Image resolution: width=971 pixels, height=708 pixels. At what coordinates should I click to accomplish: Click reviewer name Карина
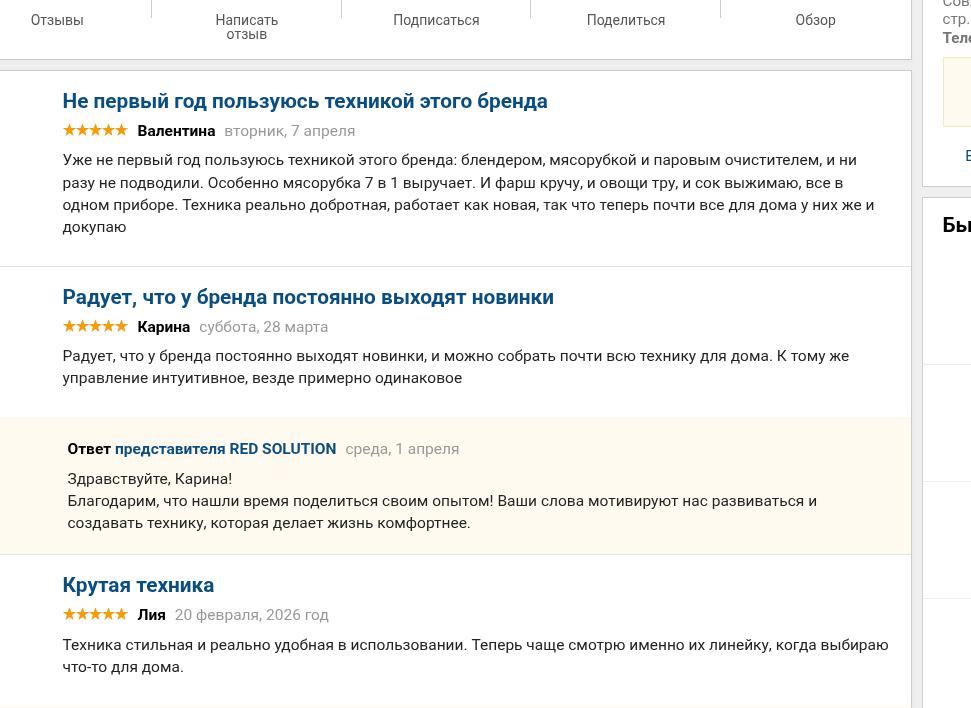pyautogui.click(x=164, y=327)
